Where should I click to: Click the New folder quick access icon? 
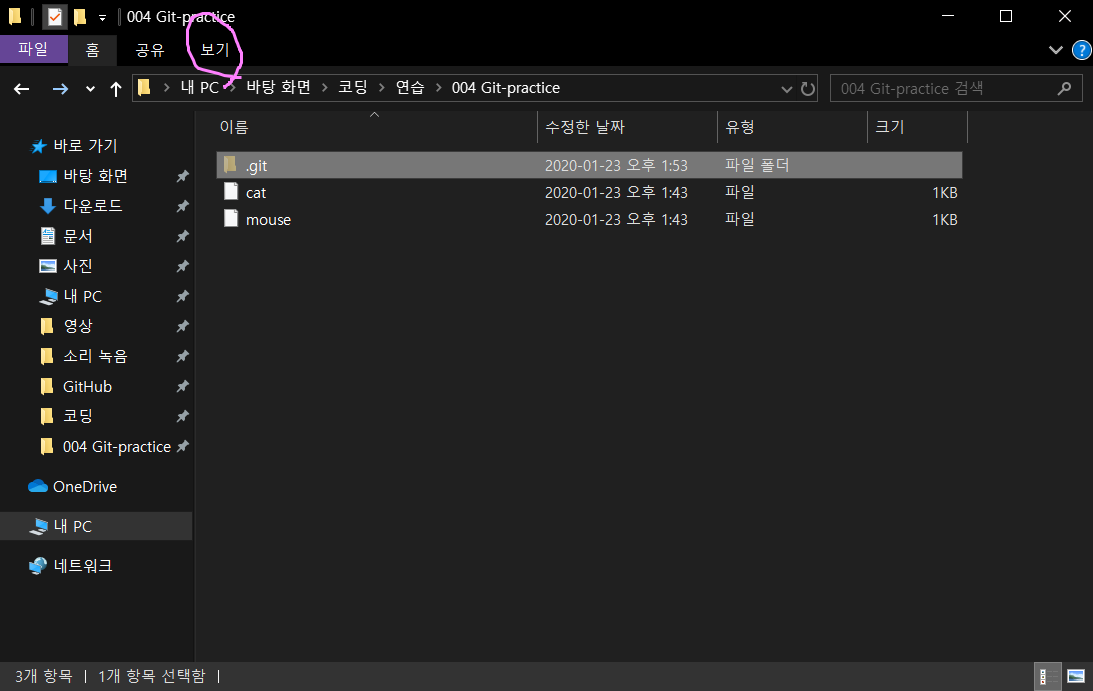(80, 16)
